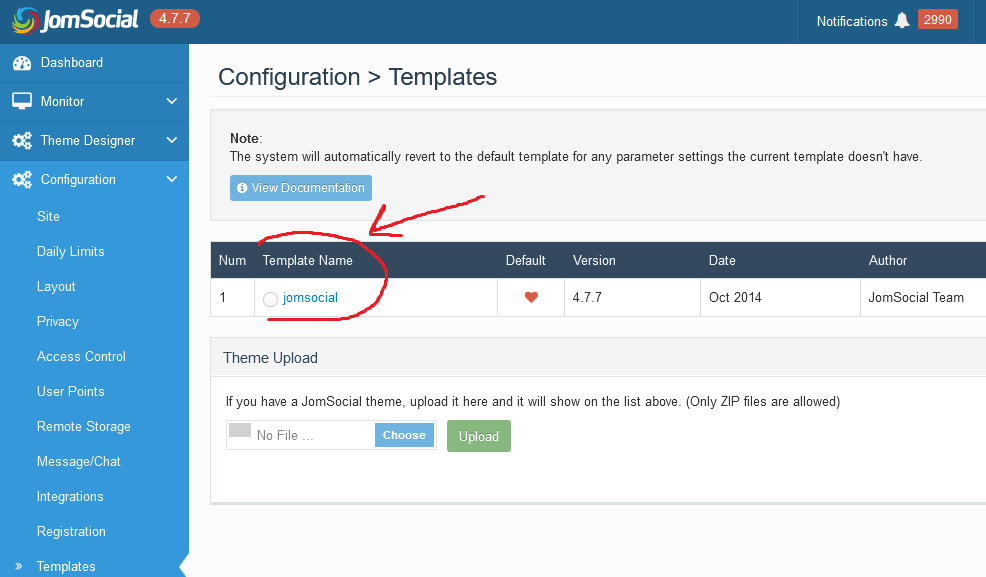
Task: Click the JomSocial logo
Action: [x=75, y=20]
